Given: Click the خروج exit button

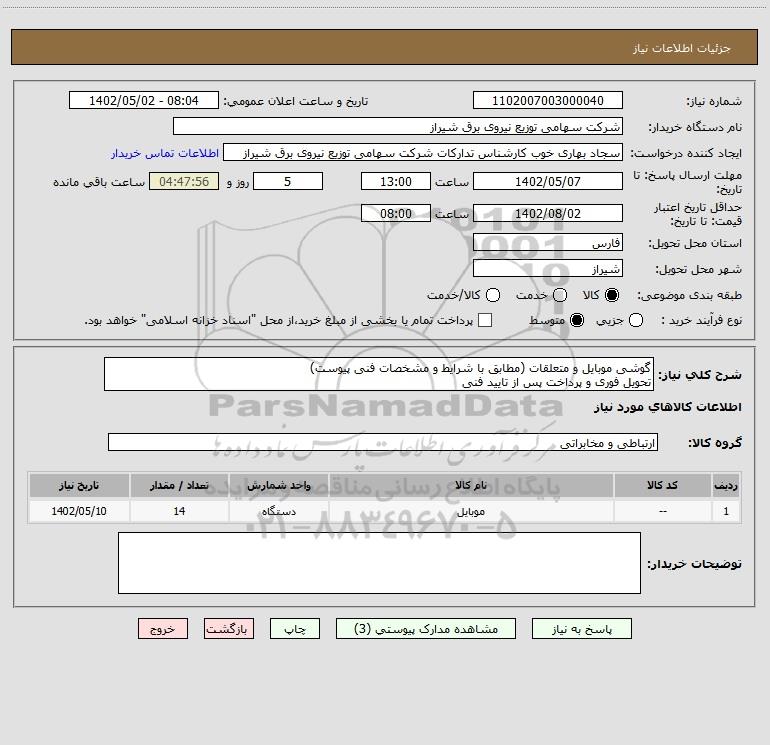Looking at the screenshot, I should tap(163, 629).
